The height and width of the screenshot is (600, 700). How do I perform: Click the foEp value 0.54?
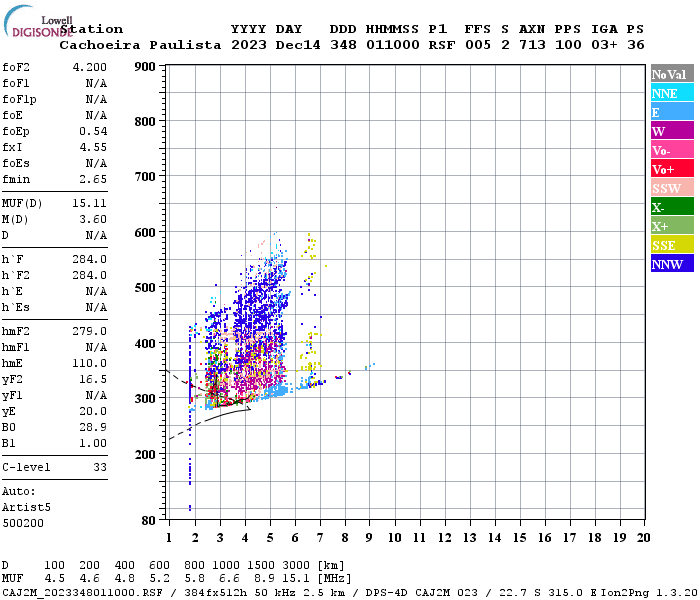[x=93, y=131]
